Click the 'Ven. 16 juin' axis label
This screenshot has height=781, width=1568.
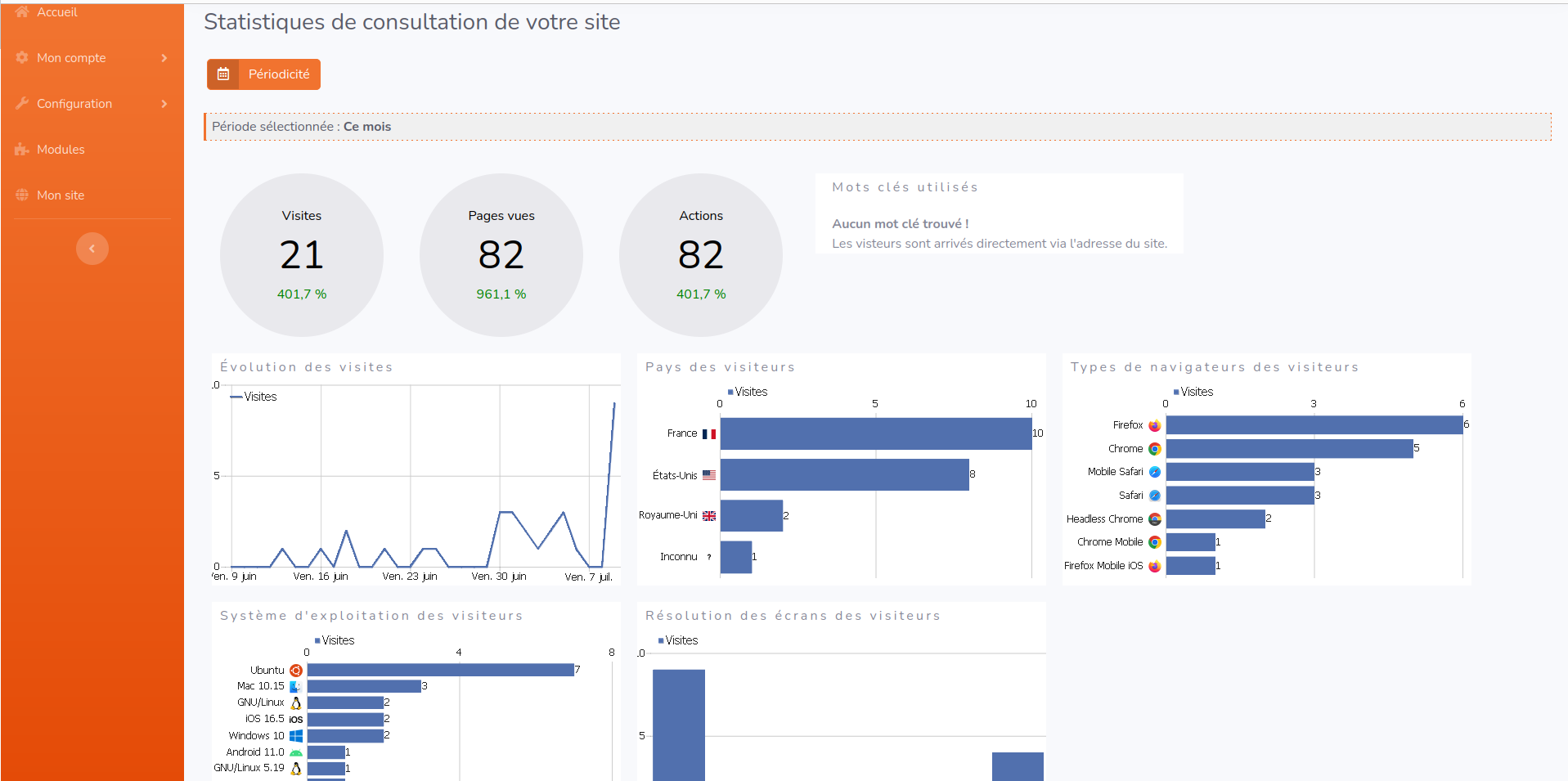coord(321,577)
